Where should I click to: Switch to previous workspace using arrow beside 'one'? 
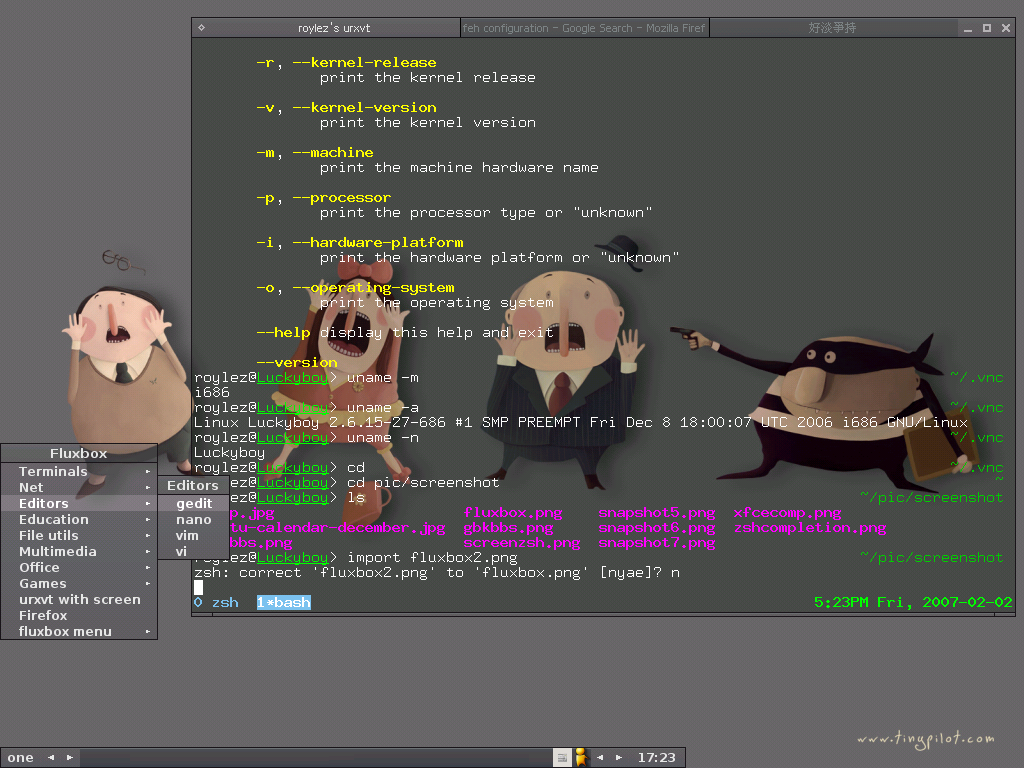(51, 758)
